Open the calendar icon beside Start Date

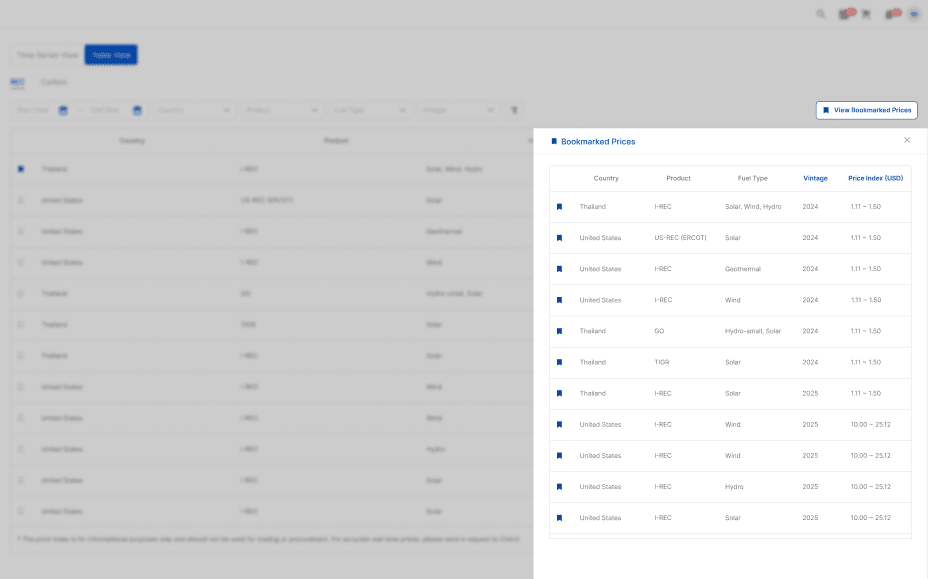point(60,110)
